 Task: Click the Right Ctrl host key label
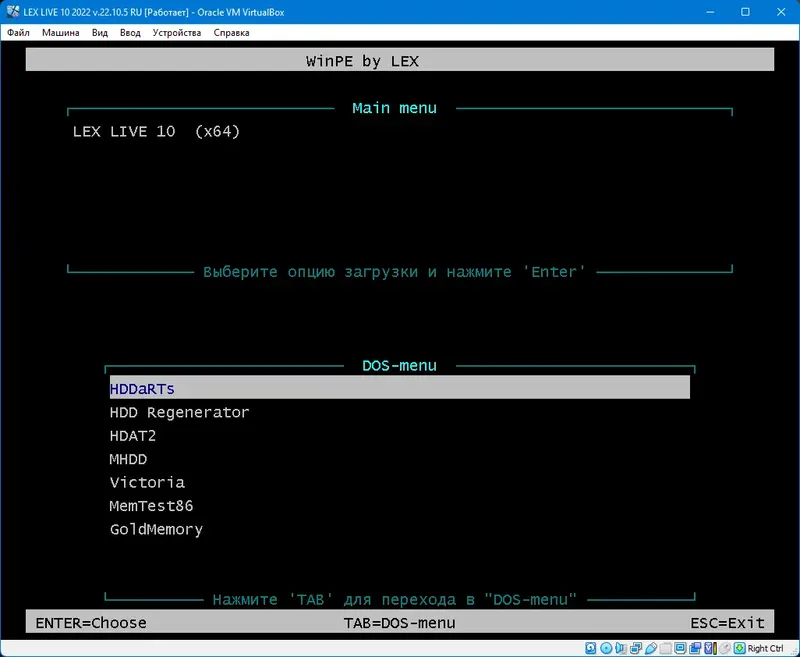[x=765, y=648]
